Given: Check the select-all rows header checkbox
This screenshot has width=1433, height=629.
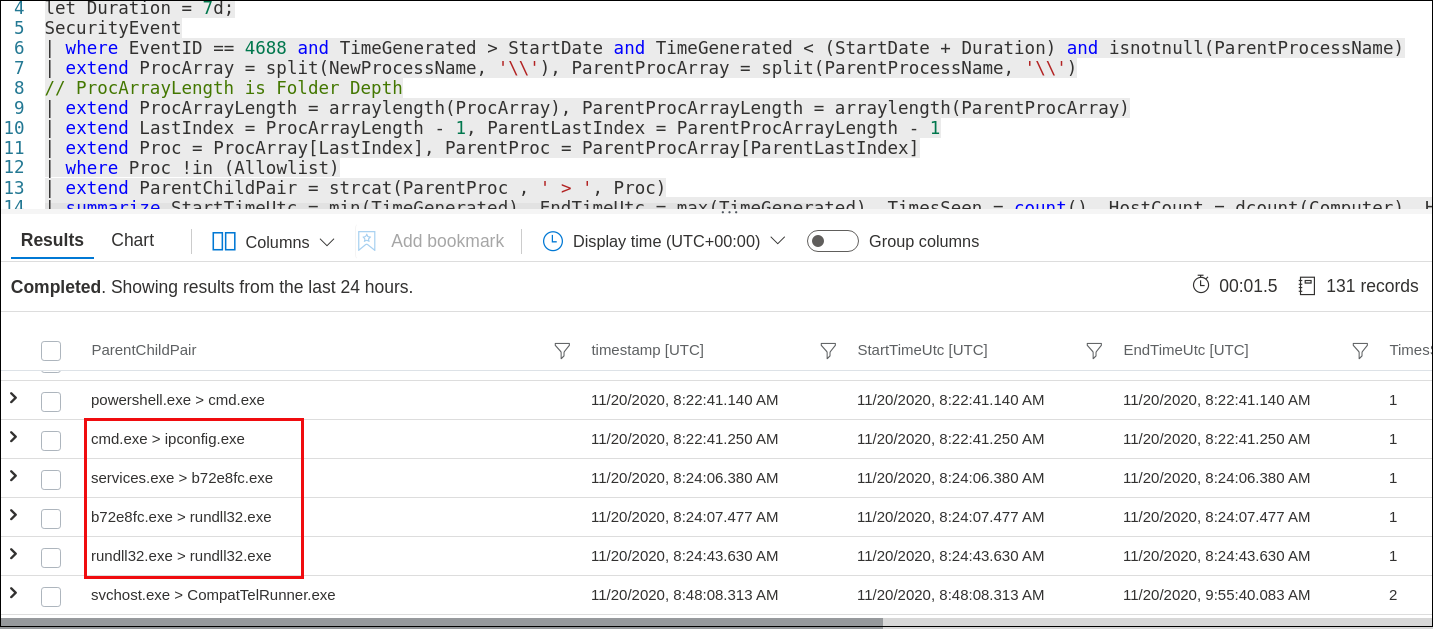Looking at the screenshot, I should coord(51,350).
